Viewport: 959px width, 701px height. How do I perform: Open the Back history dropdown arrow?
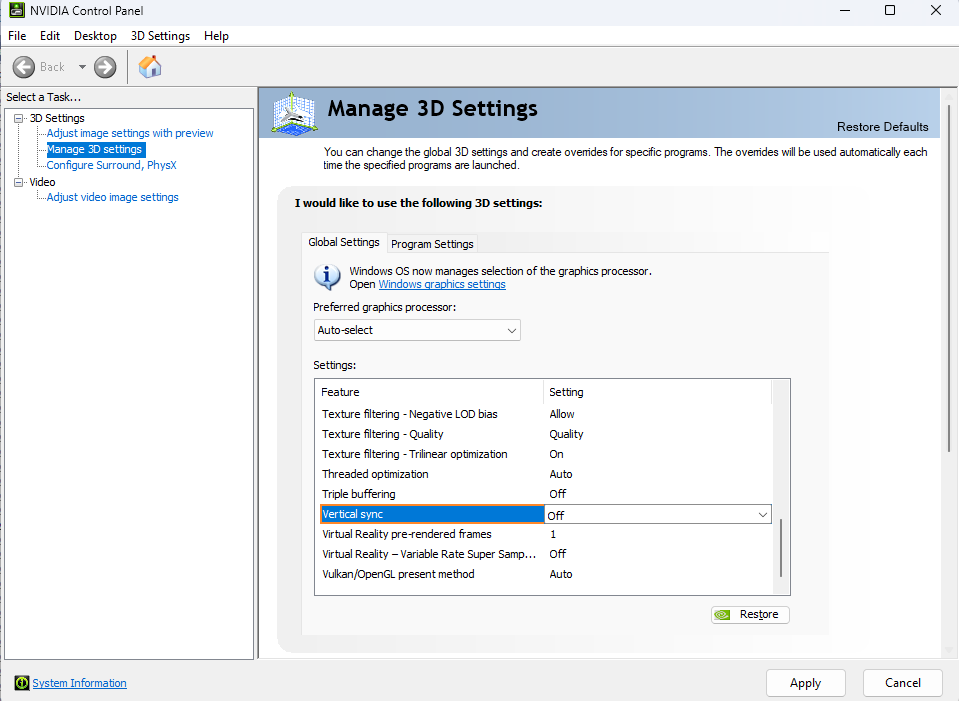(x=82, y=67)
